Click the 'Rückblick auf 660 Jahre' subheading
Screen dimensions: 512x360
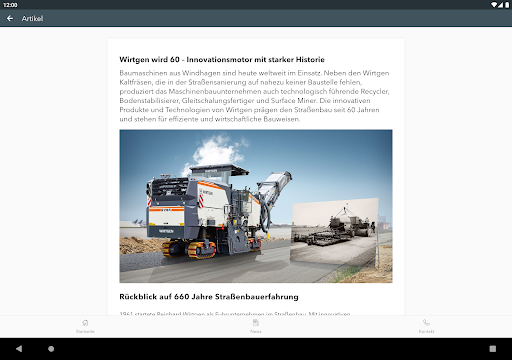tap(209, 297)
